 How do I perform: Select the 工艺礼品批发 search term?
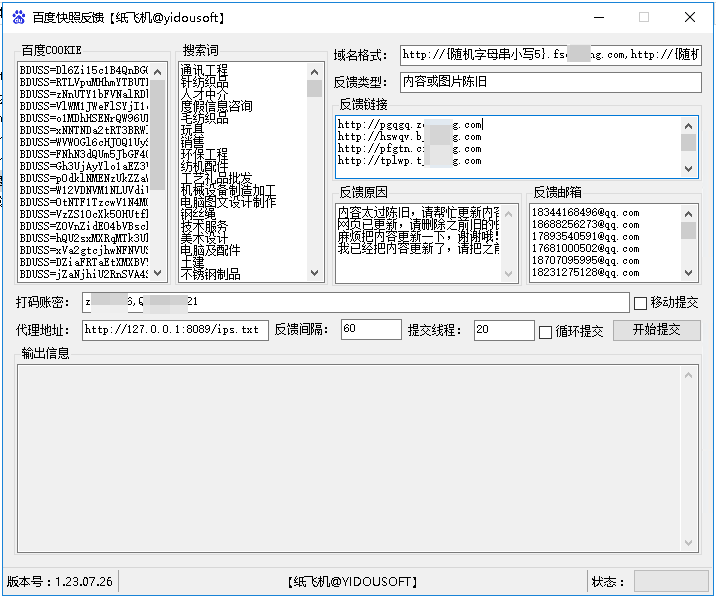[216, 178]
